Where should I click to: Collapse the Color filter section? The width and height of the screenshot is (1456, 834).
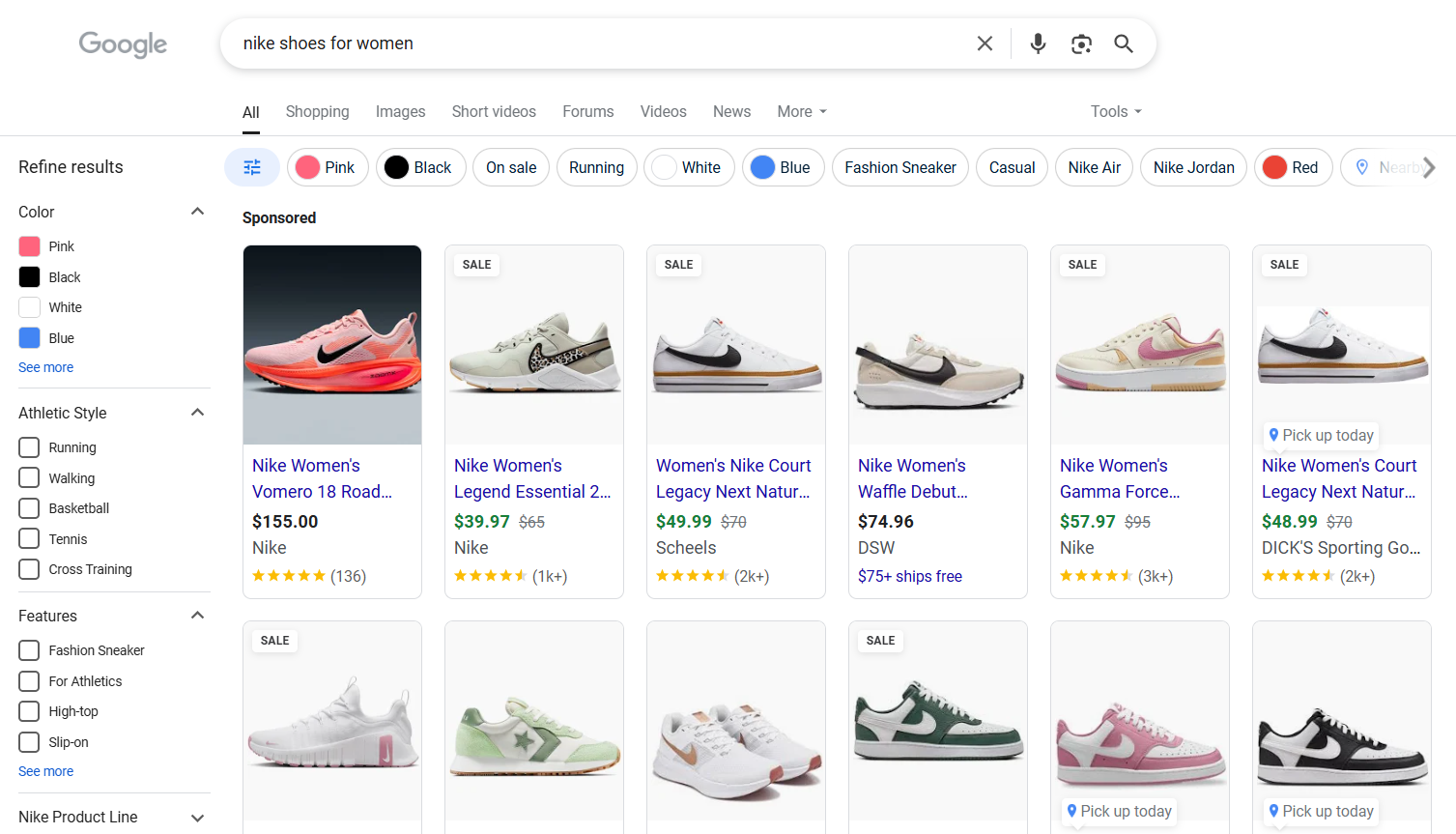point(197,212)
